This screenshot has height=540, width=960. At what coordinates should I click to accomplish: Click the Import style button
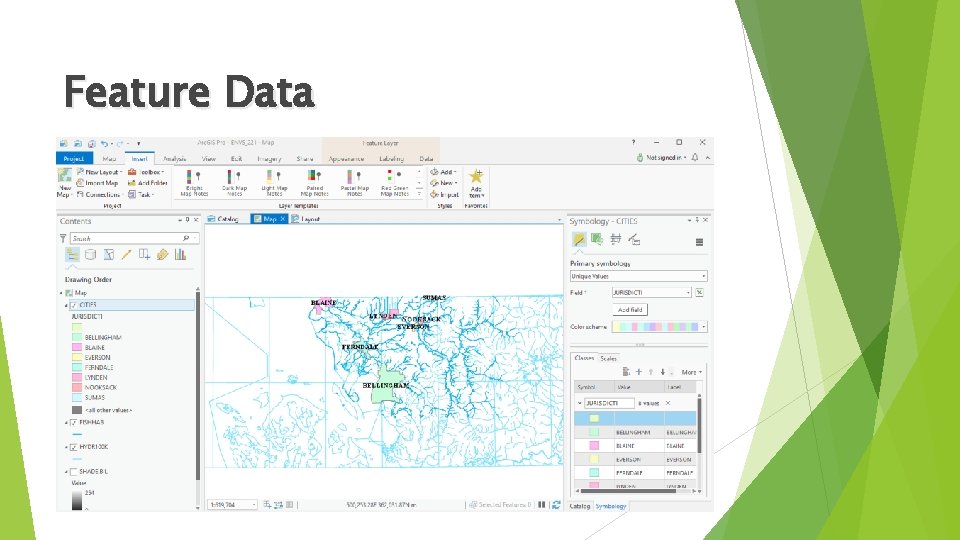point(444,194)
